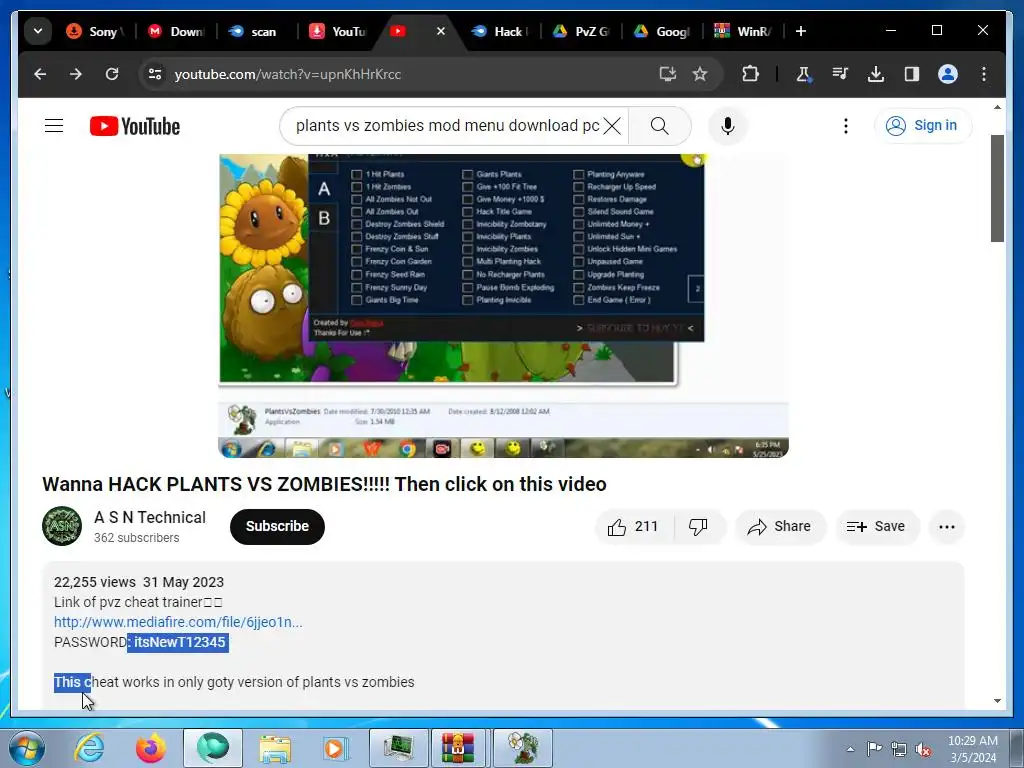This screenshot has height=768, width=1024.
Task: Like the video with 211 likes
Action: pyautogui.click(x=633, y=526)
